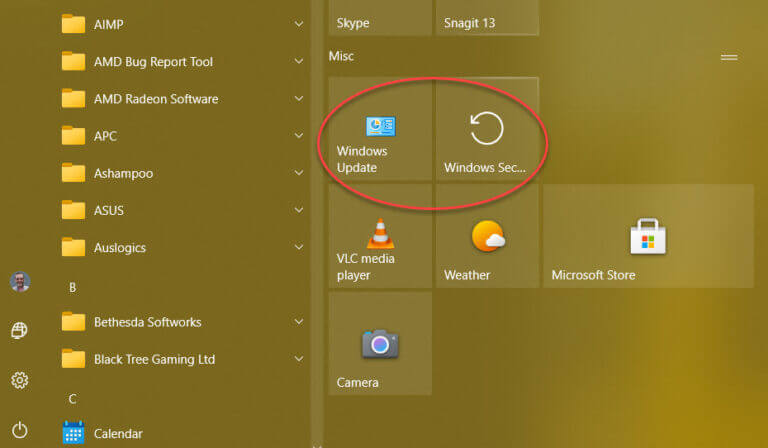Open the Snagit 13 tile
768x448 pixels.
pos(487,18)
